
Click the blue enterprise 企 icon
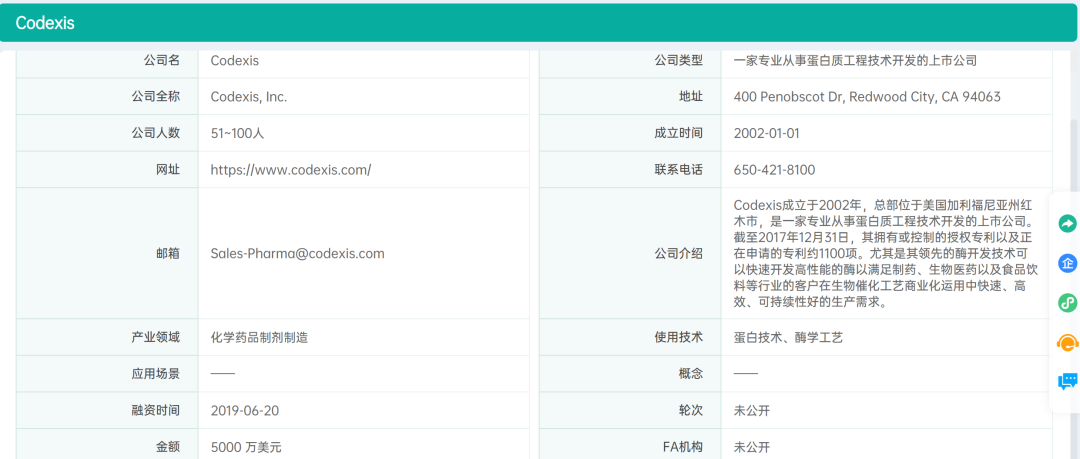[1067, 263]
